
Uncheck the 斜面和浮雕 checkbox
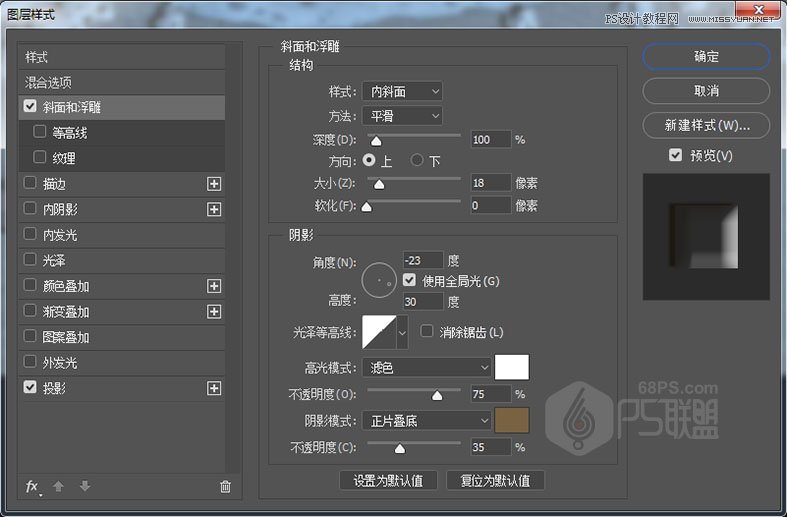pos(30,106)
